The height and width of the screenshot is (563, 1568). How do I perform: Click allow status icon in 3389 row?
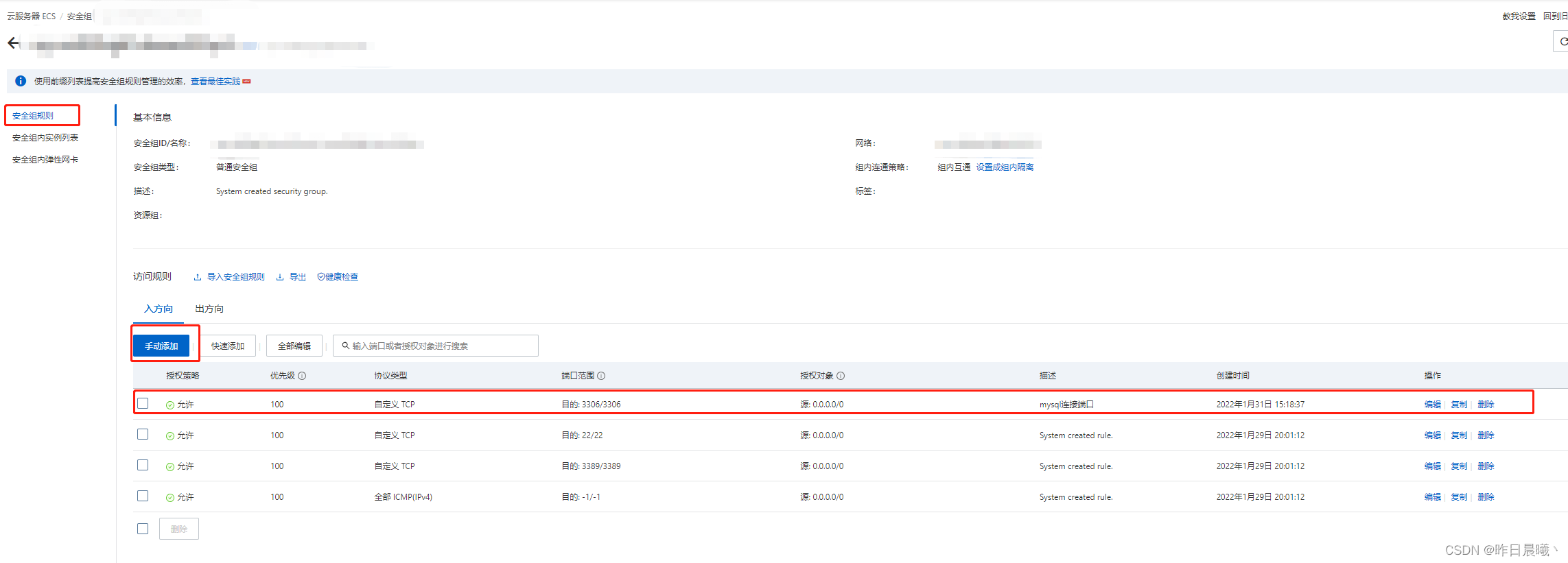[170, 466]
